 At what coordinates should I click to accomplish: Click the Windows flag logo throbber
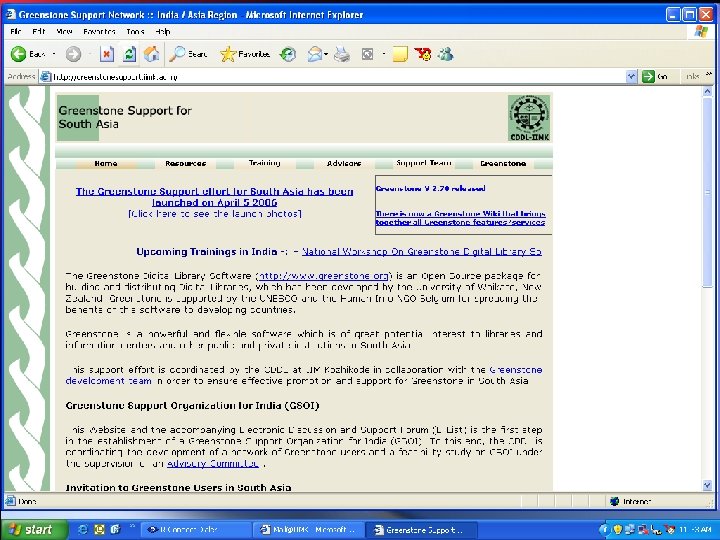click(701, 32)
